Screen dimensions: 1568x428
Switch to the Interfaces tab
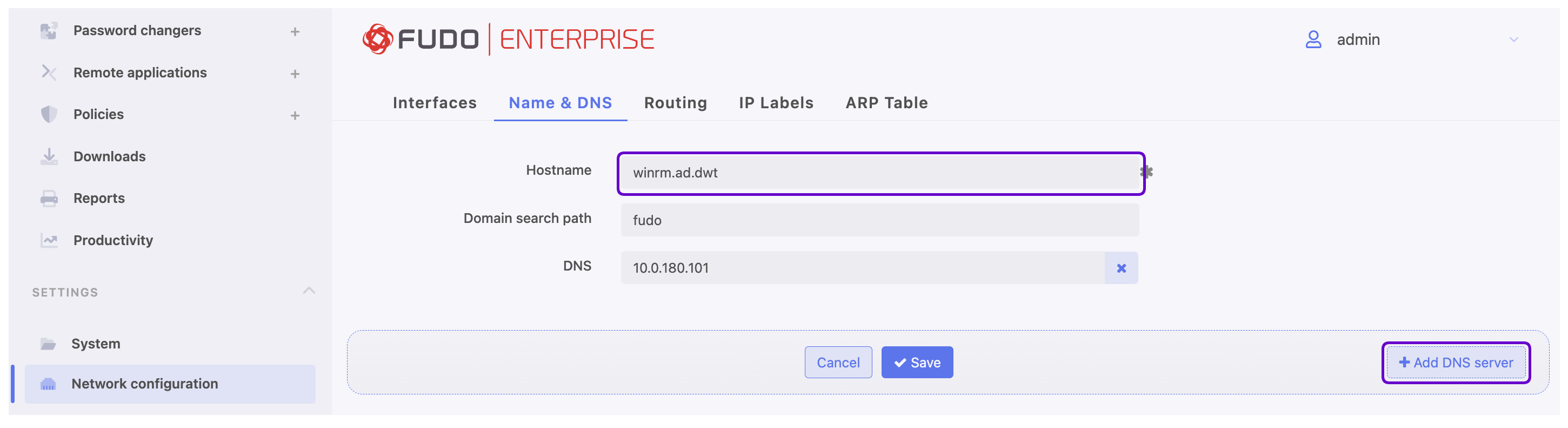[435, 103]
